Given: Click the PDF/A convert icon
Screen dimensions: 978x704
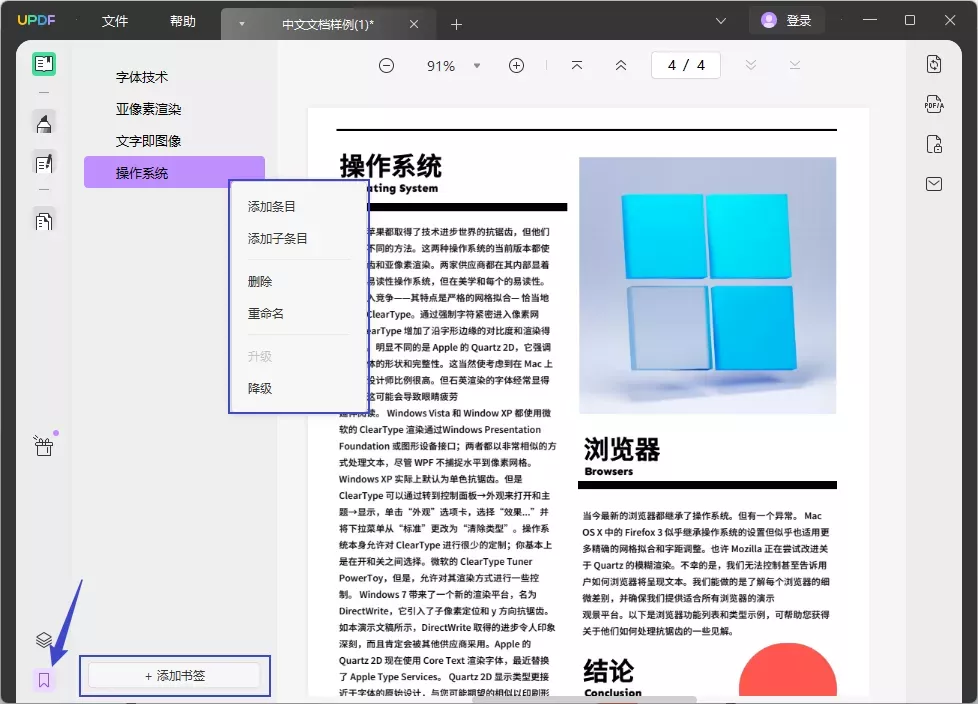Looking at the screenshot, I should click(933, 103).
